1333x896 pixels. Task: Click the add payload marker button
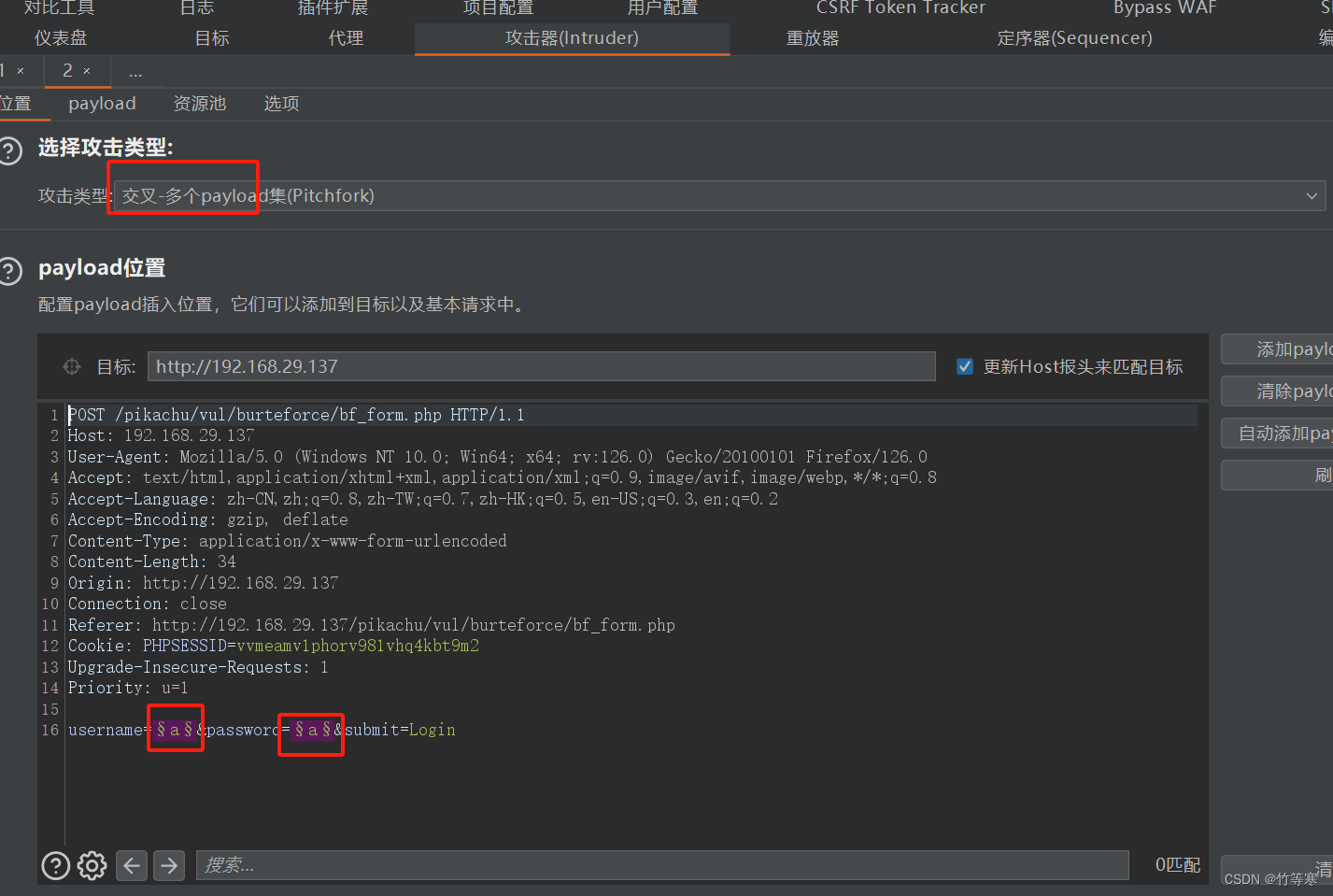[x=1277, y=349]
